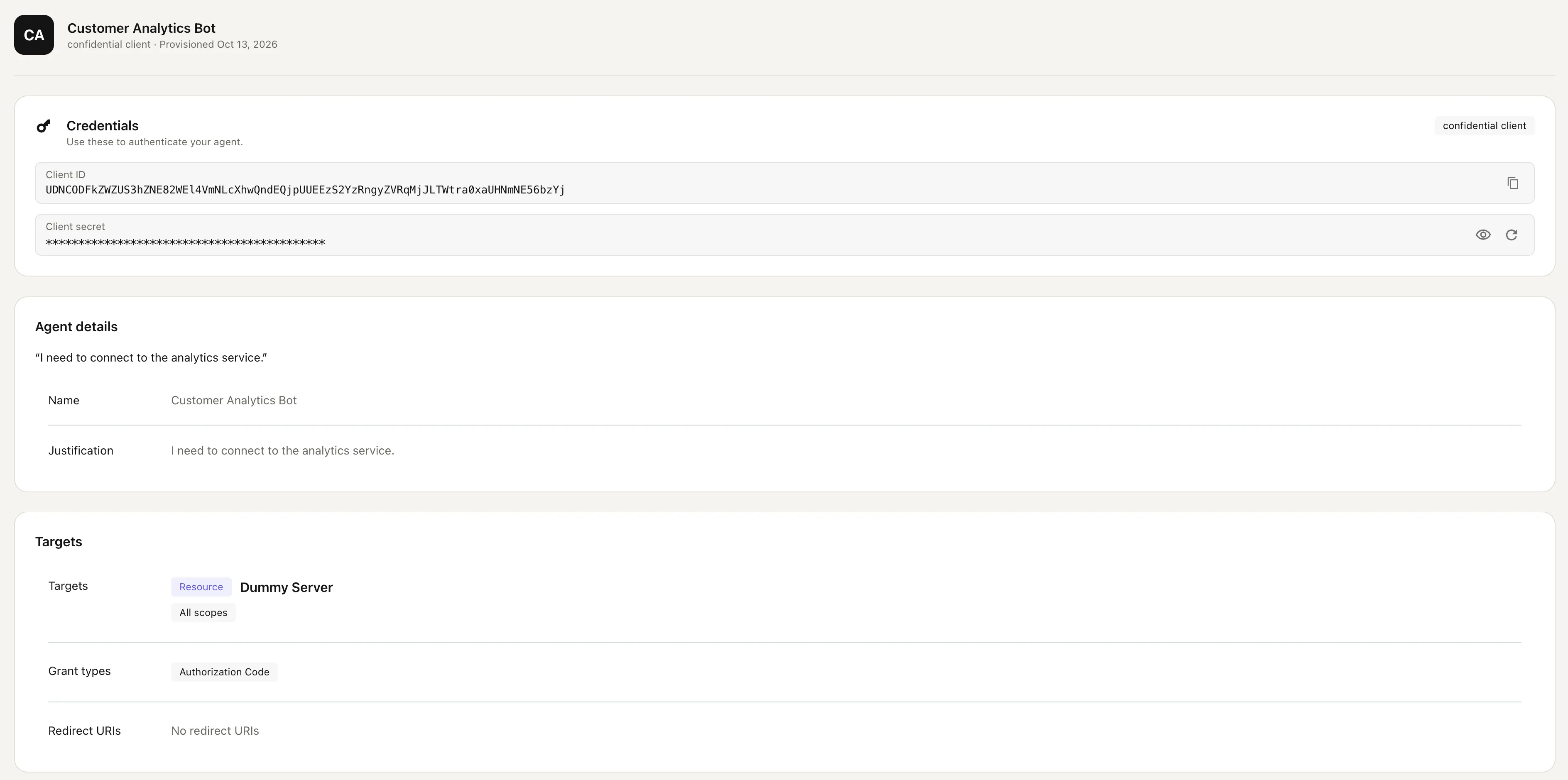Click the Justification row value text
1568x780 pixels.
[282, 451]
